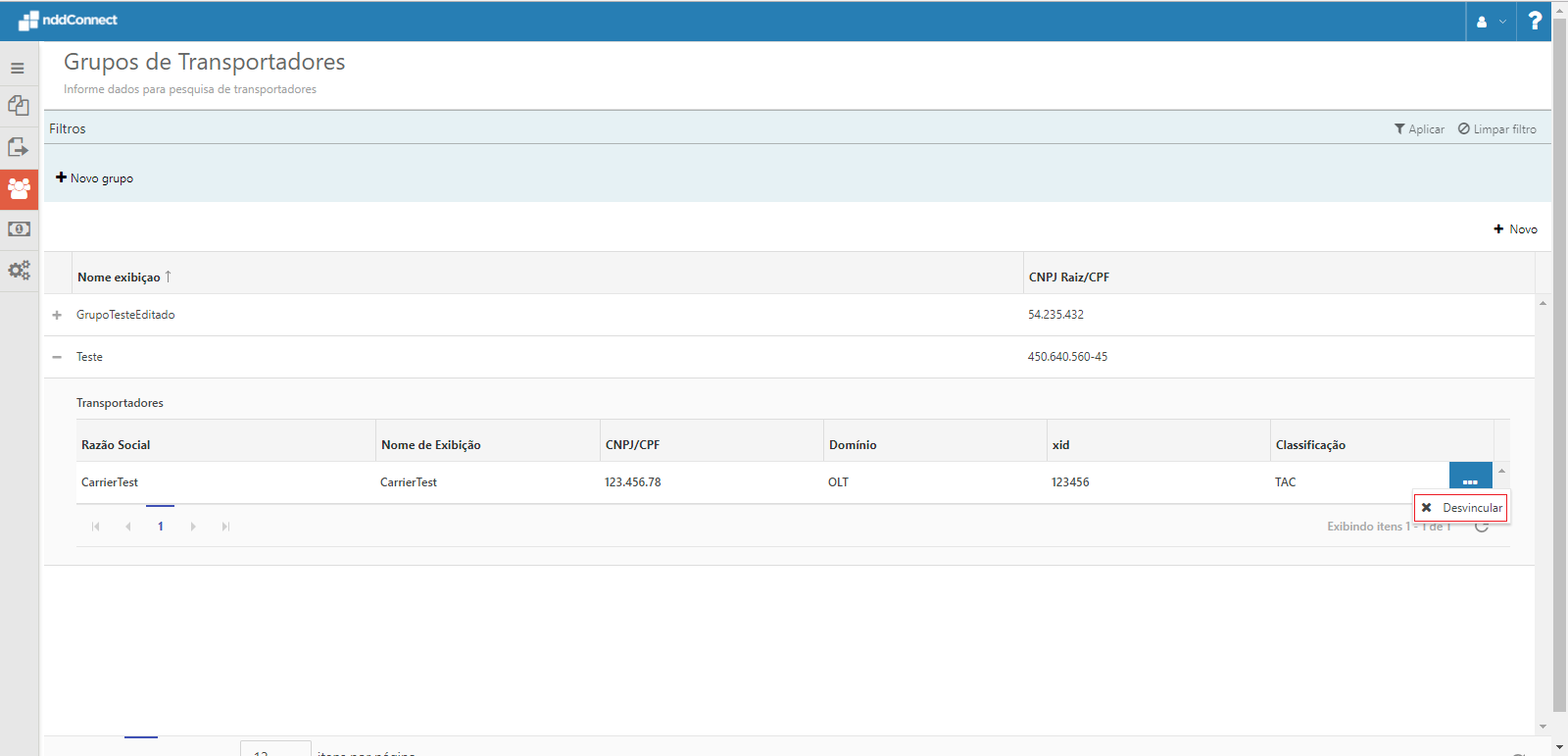Click Aplicar filter button
The width and height of the screenshot is (1568, 756).
click(1419, 129)
